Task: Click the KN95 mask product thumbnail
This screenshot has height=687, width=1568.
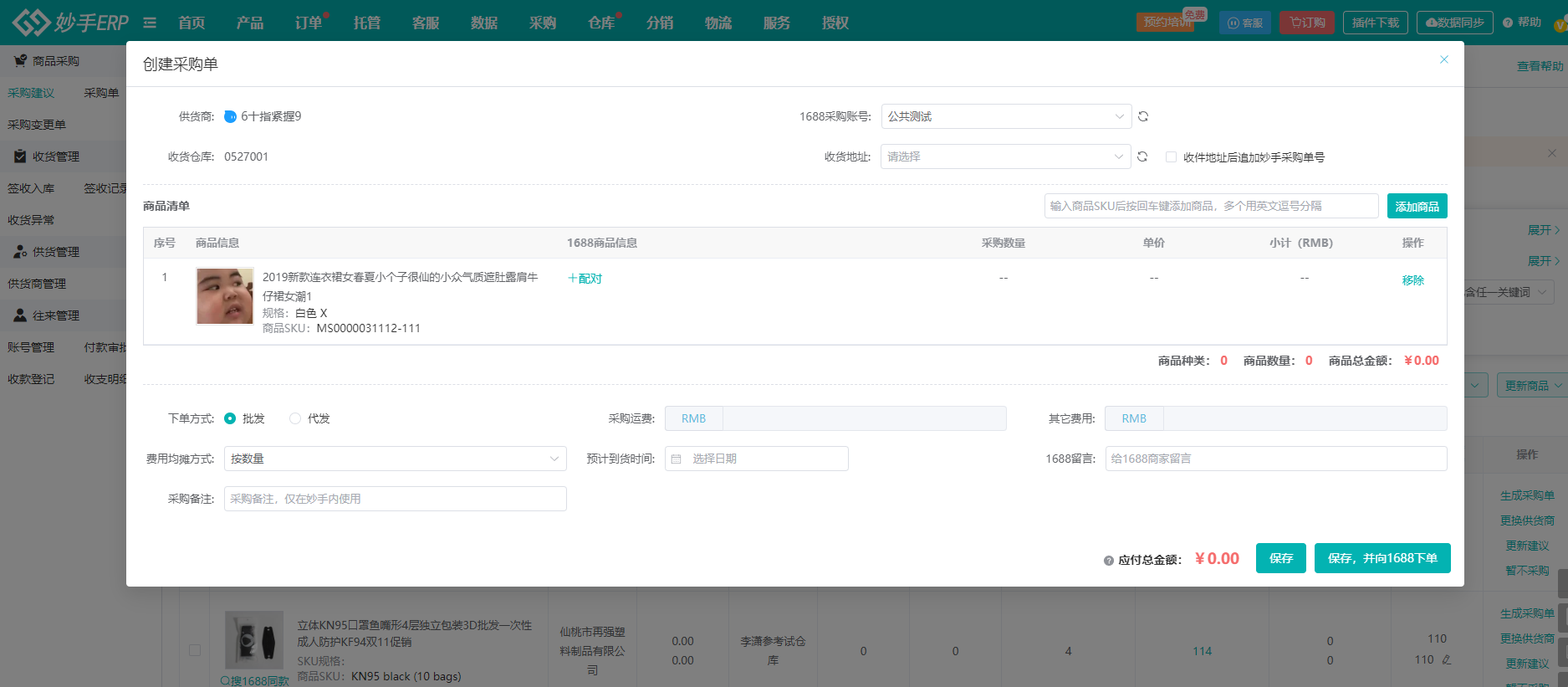Action: [254, 640]
